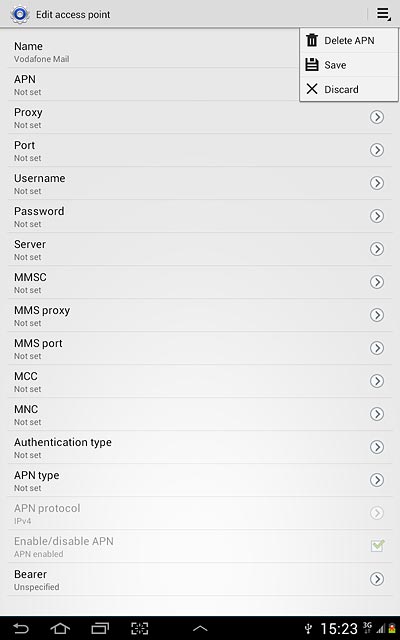Open the Username setting row
Image resolution: width=400 pixels, height=640 pixels.
(x=200, y=183)
